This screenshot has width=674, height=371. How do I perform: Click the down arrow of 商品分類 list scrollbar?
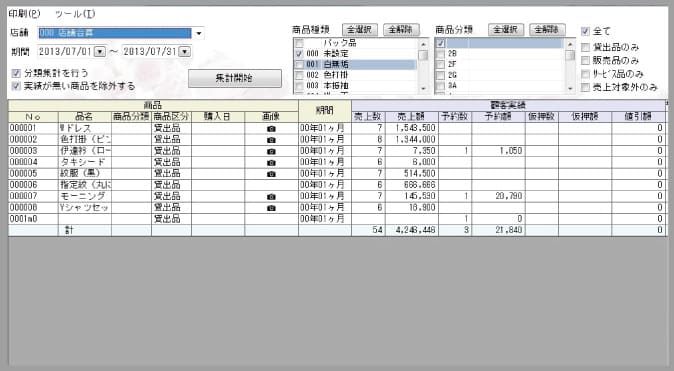point(570,88)
